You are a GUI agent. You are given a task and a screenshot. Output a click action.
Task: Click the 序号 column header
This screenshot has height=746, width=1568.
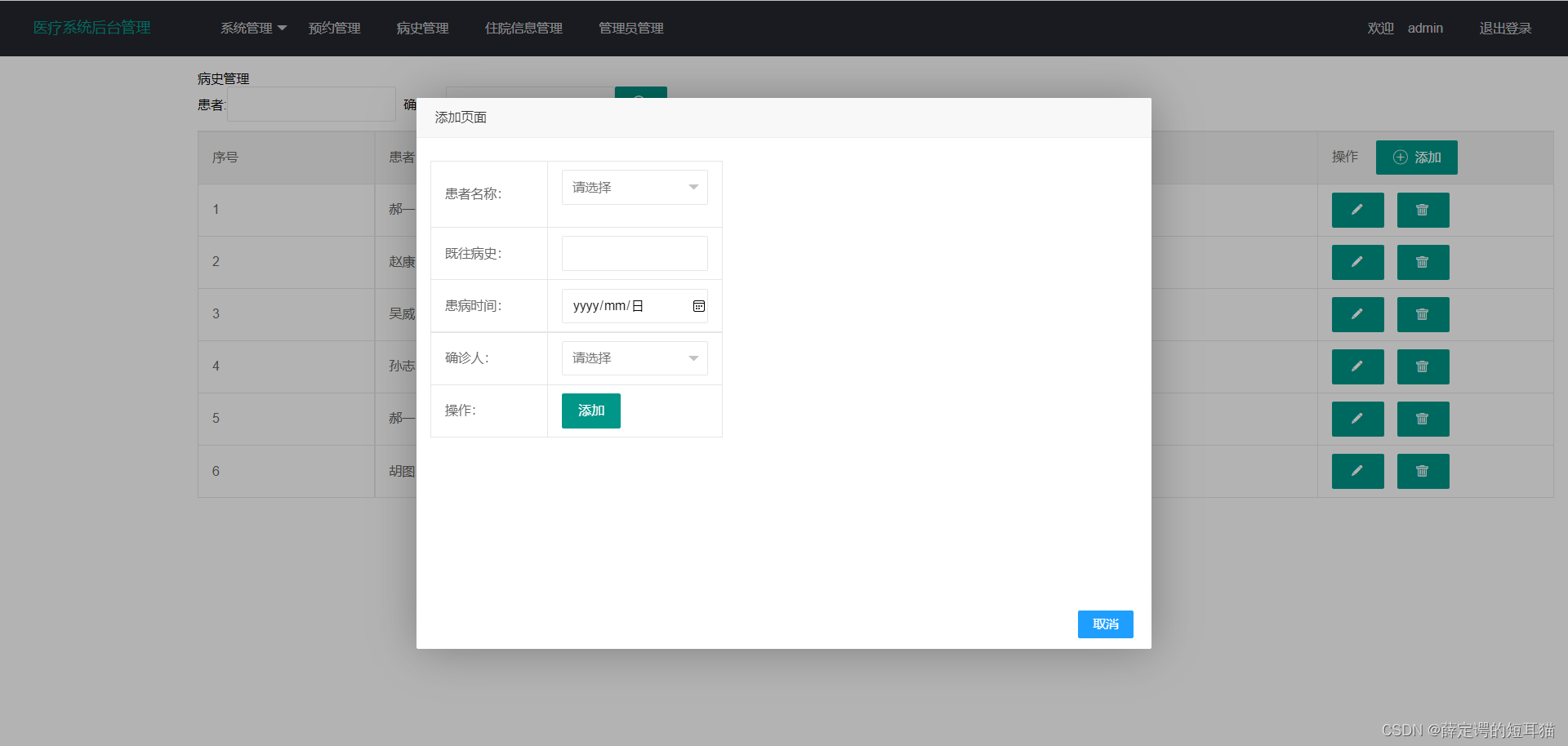(x=225, y=158)
